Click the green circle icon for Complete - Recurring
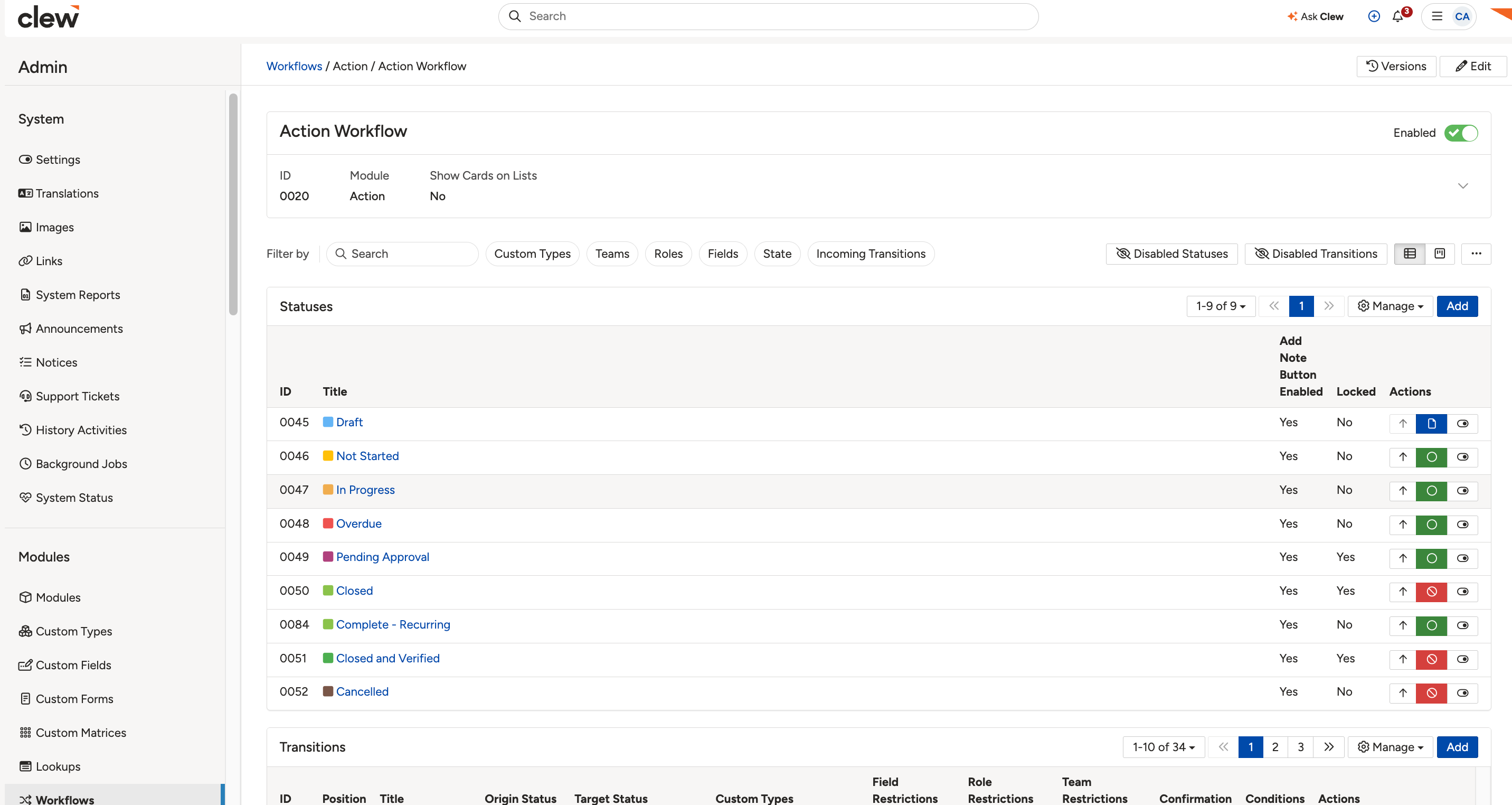Screen dimensions: 1512x805 point(1432,625)
